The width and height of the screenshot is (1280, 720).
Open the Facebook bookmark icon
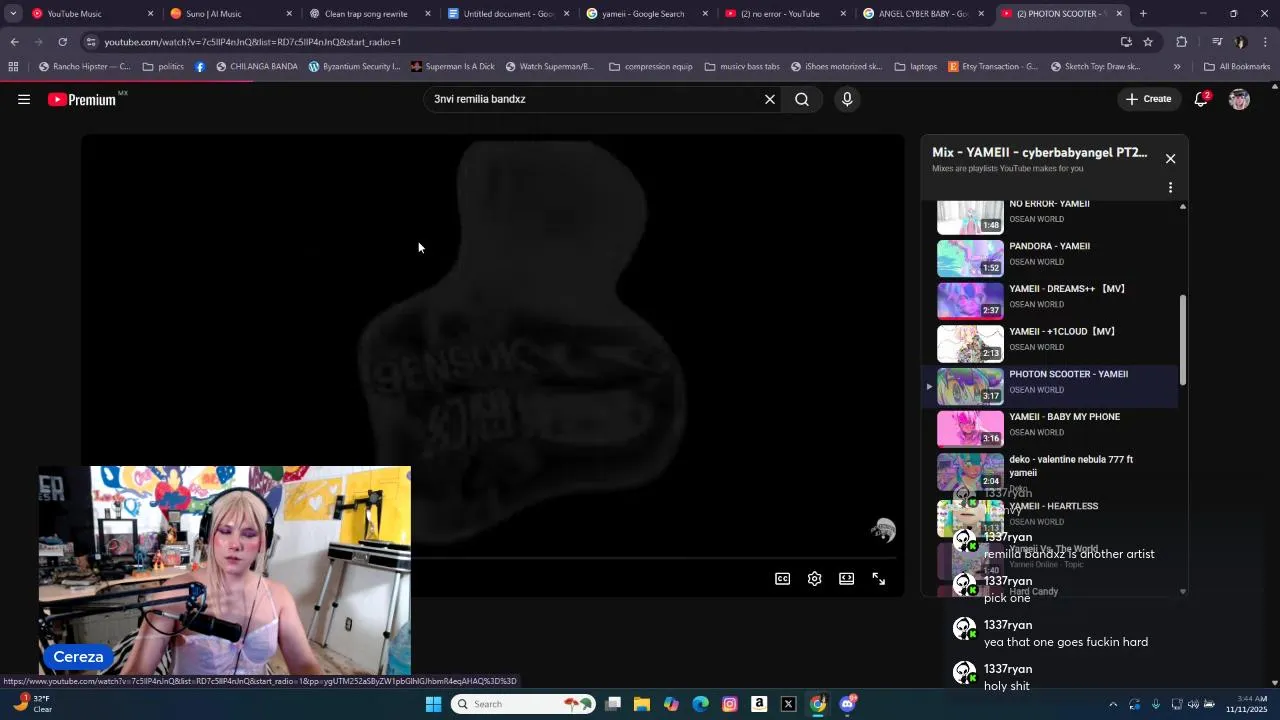(x=200, y=67)
